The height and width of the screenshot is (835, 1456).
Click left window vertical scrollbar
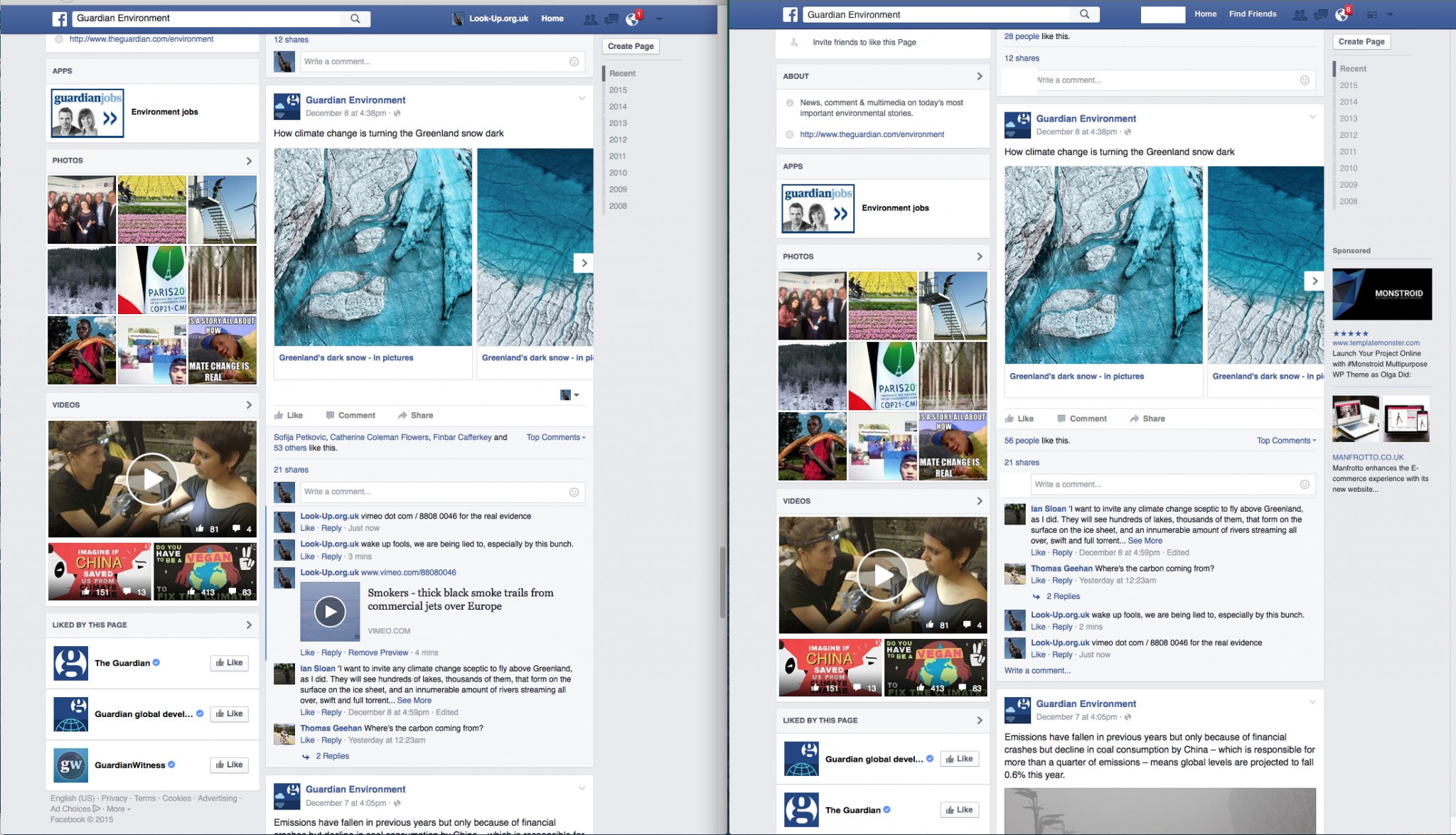(x=722, y=583)
